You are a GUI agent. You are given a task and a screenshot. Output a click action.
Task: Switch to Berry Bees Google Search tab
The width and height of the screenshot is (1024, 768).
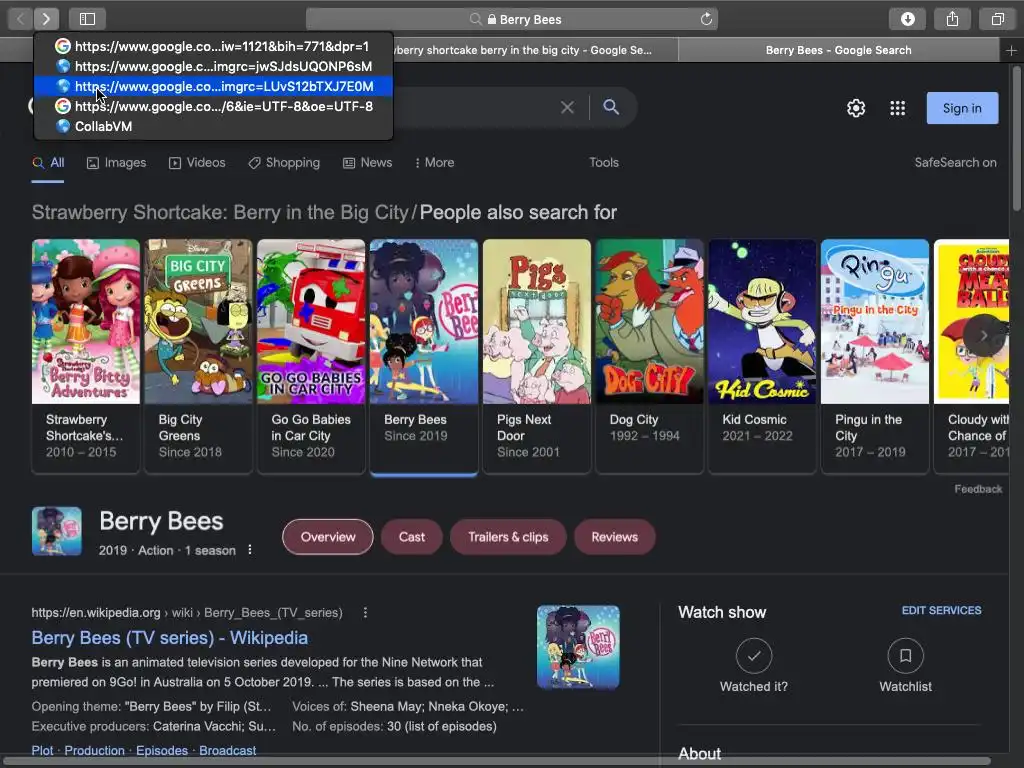coord(839,50)
